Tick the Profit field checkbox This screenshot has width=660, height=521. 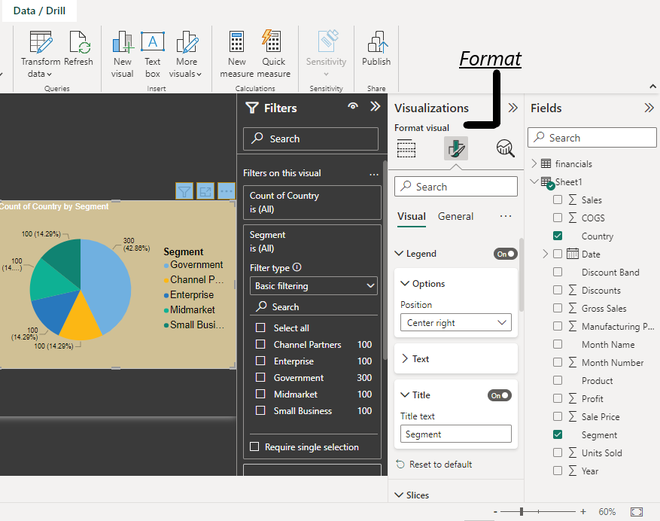click(557, 399)
